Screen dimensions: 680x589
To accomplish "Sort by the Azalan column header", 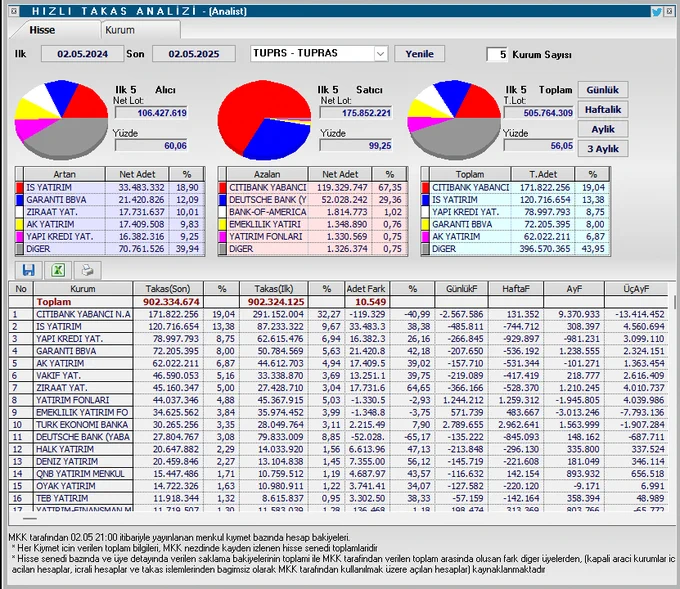I will point(267,174).
